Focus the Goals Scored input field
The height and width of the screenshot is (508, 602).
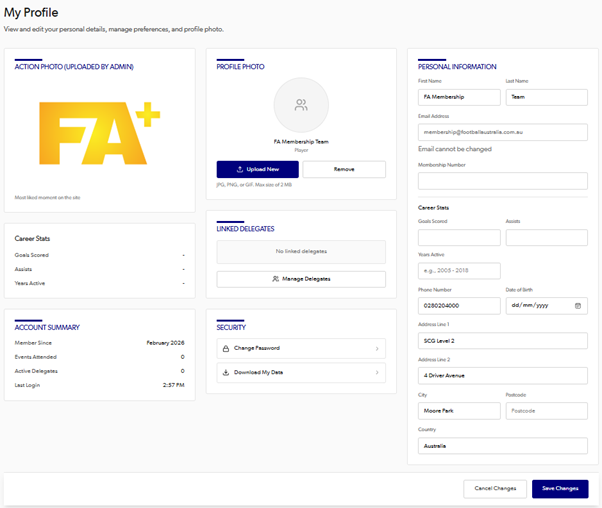coord(459,237)
